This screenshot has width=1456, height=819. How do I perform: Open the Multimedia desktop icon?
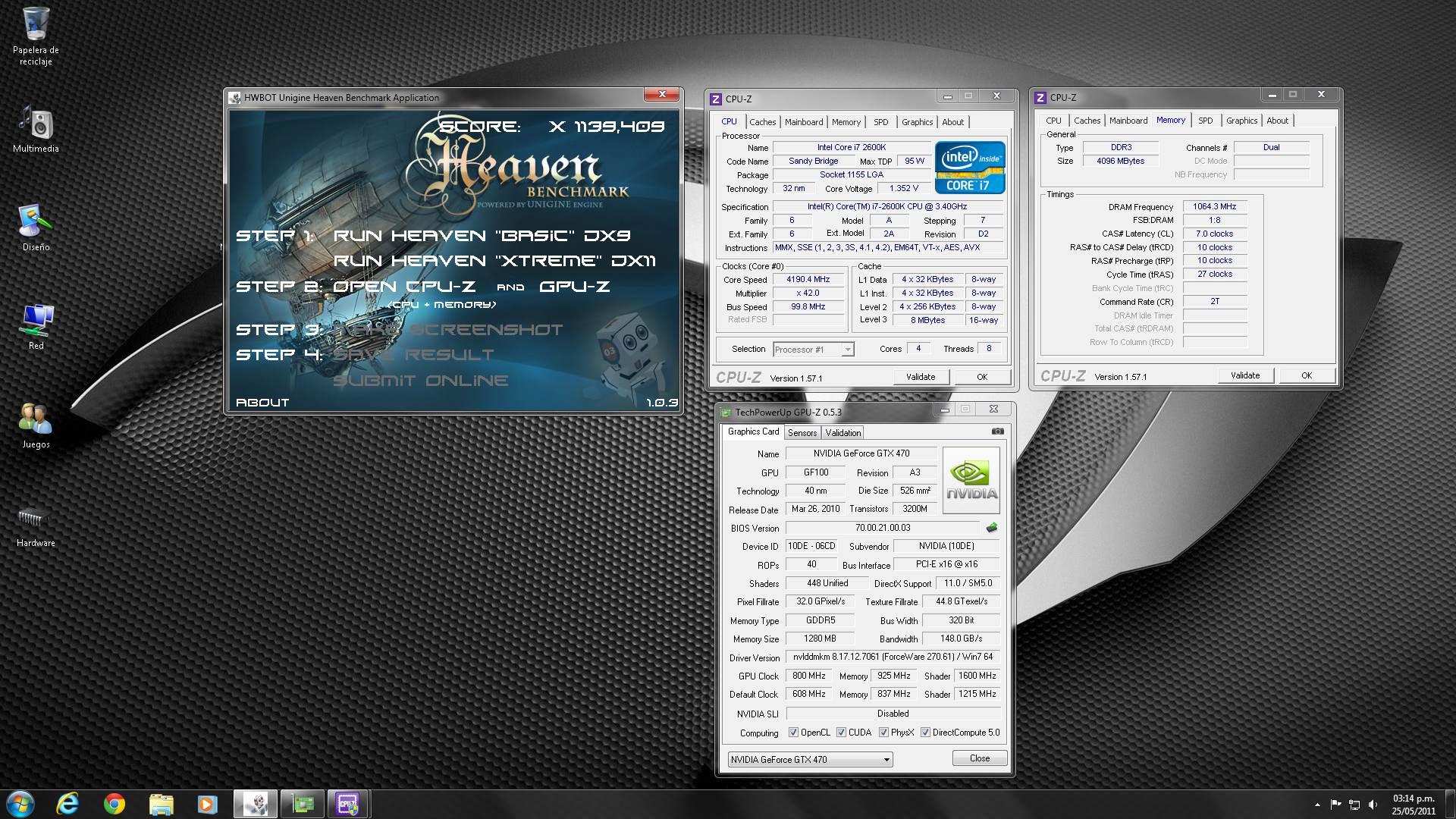coord(36,130)
